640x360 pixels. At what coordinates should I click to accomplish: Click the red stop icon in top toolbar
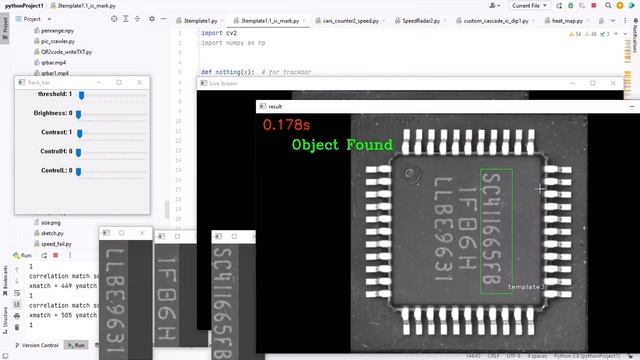point(594,6)
